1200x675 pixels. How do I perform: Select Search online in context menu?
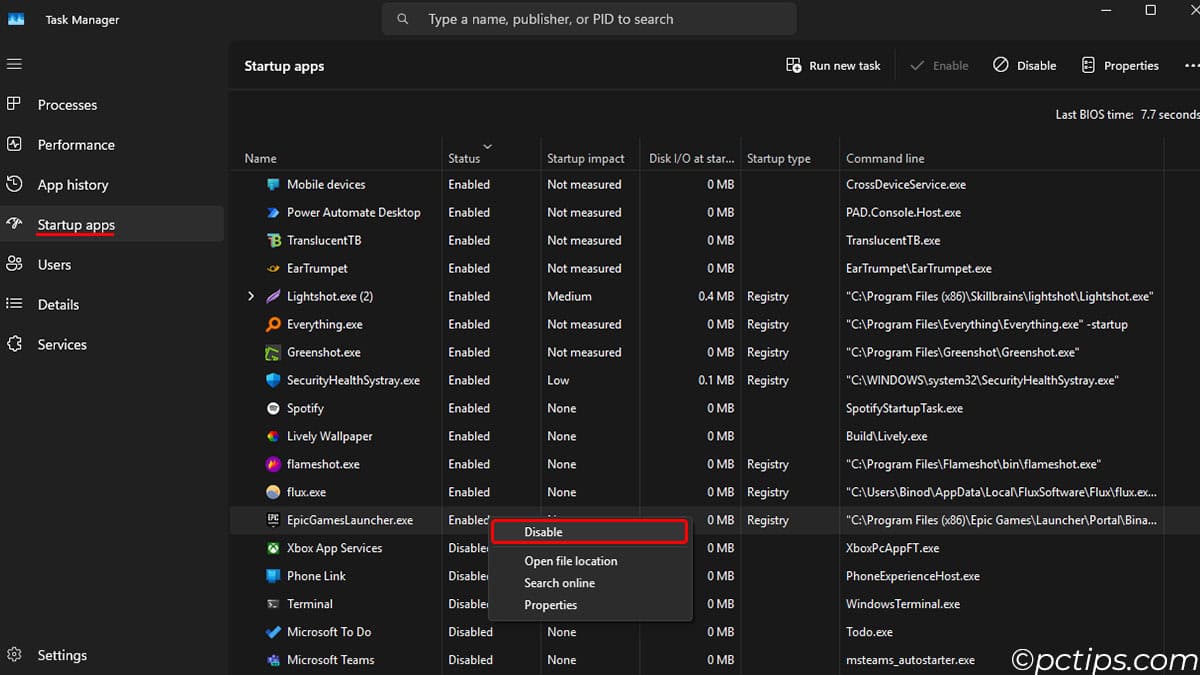pyautogui.click(x=559, y=583)
